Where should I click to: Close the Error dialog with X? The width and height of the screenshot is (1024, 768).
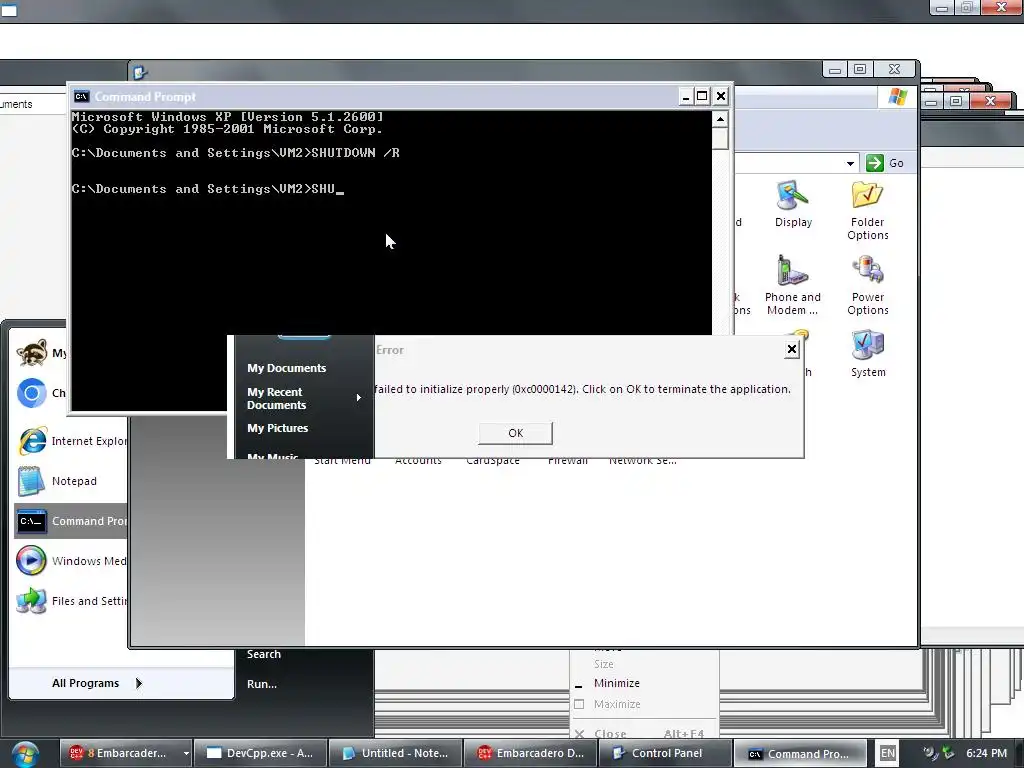click(792, 349)
